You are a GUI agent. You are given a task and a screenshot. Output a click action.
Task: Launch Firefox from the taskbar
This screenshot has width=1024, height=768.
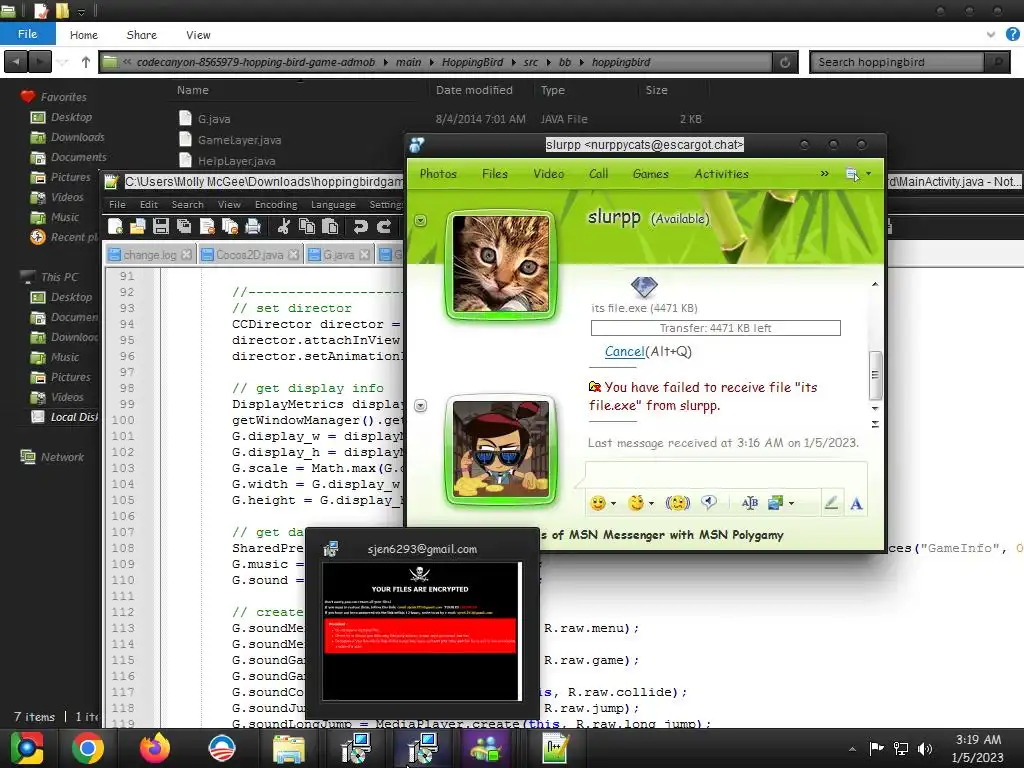tap(155, 748)
